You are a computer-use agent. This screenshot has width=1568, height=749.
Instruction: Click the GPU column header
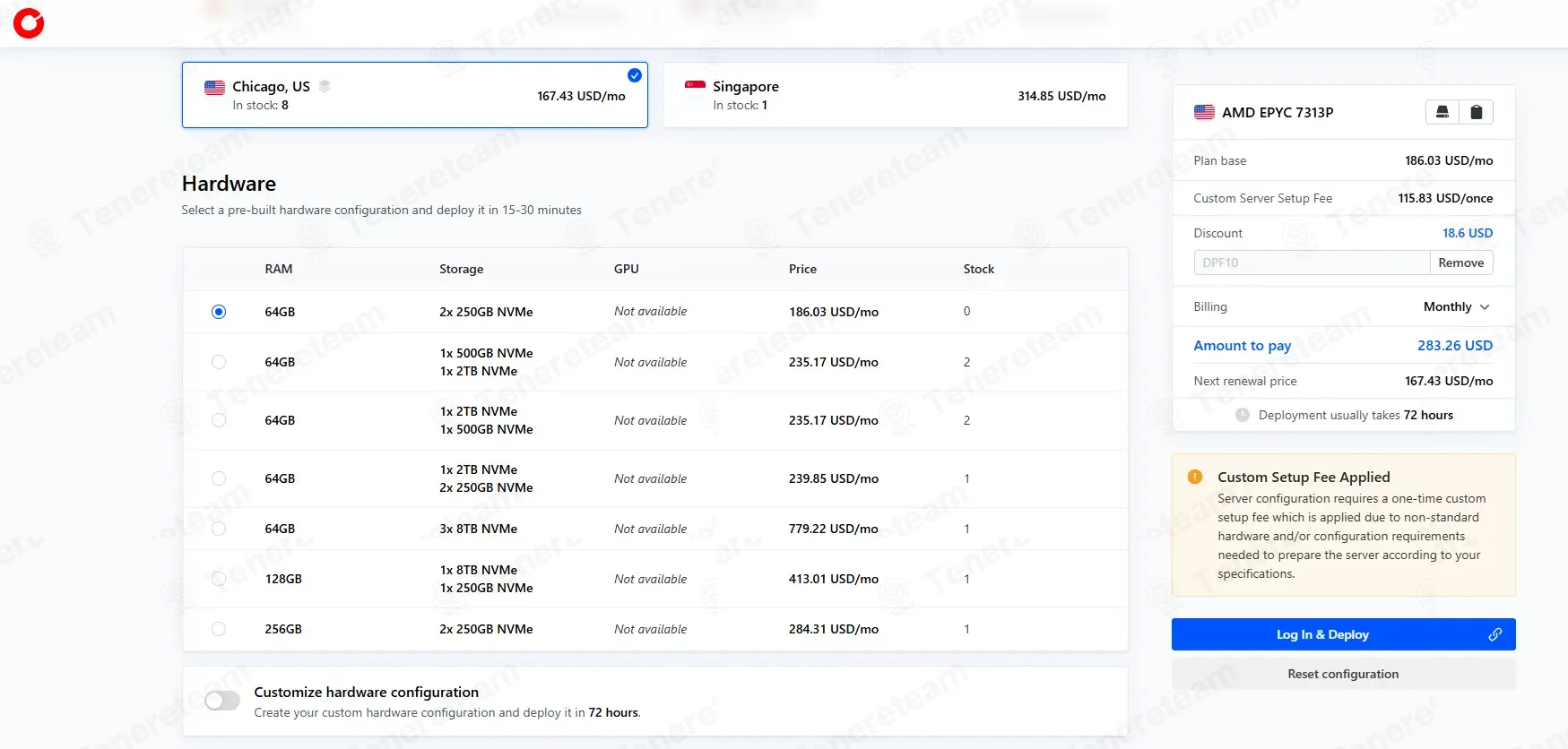click(x=627, y=269)
